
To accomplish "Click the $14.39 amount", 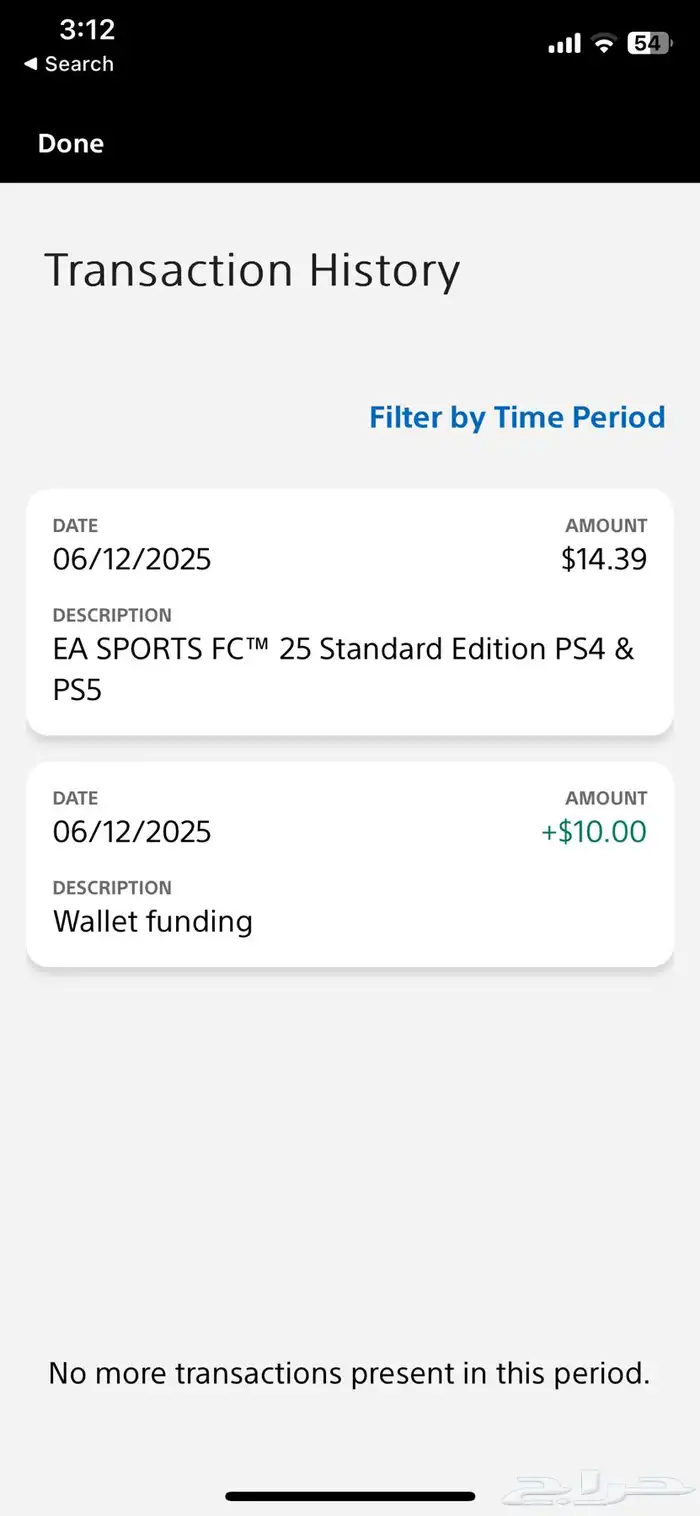I will [x=604, y=559].
